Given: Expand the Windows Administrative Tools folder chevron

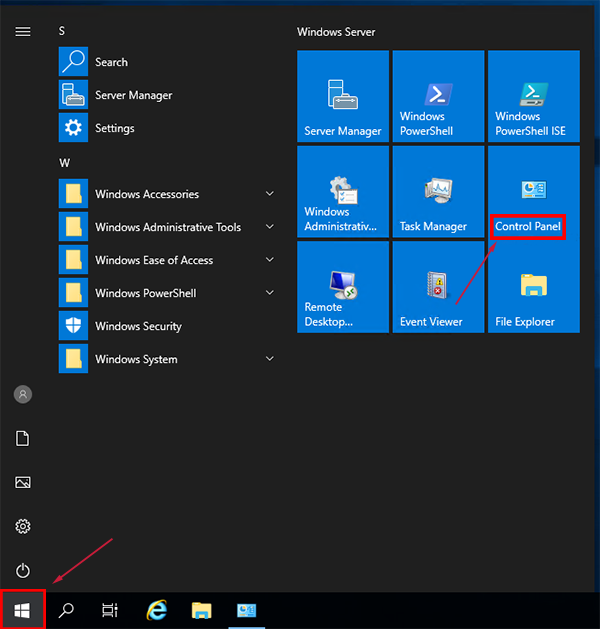Looking at the screenshot, I should pos(270,227).
